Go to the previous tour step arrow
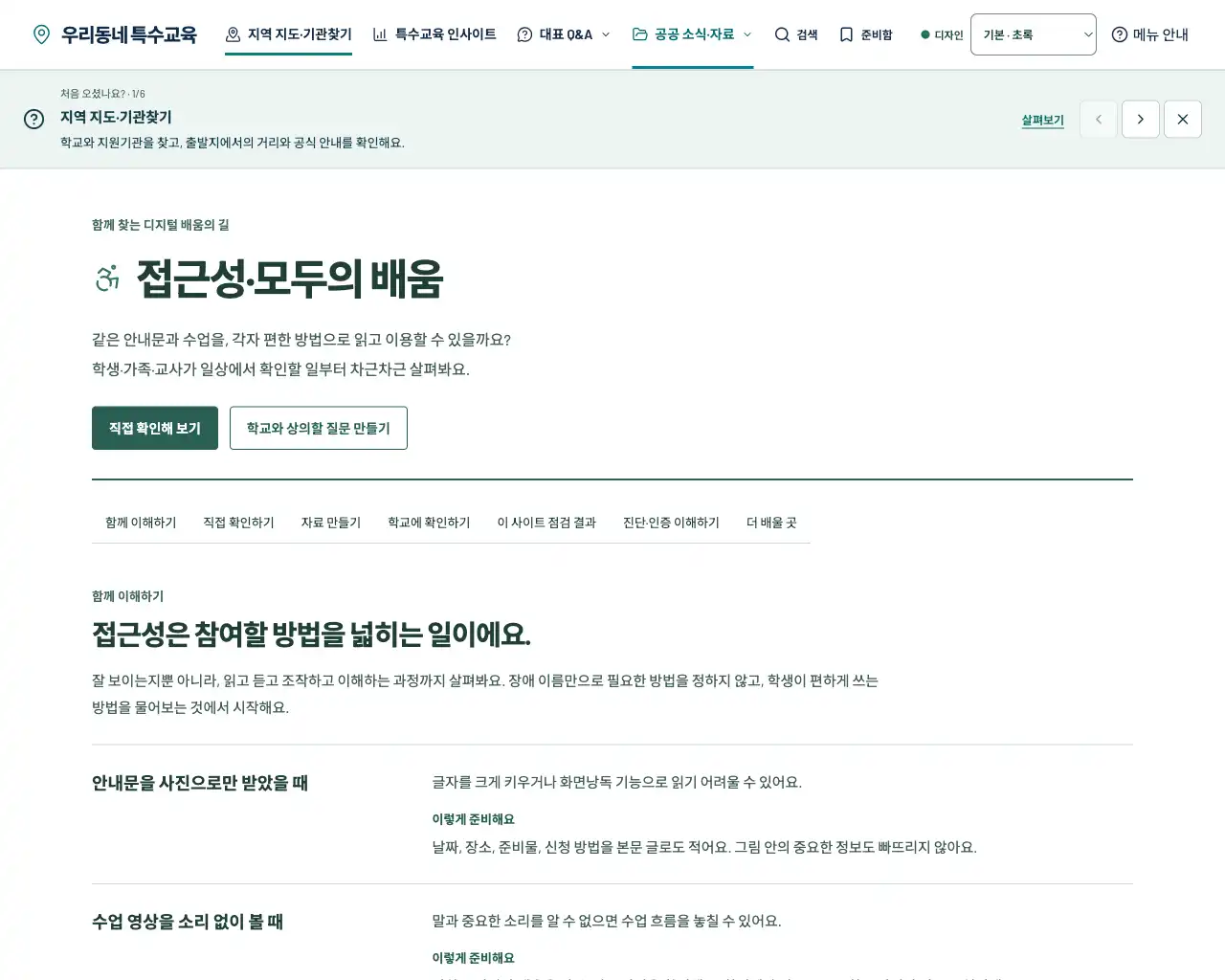Screen dimensions: 1225x980 [x=1099, y=120]
